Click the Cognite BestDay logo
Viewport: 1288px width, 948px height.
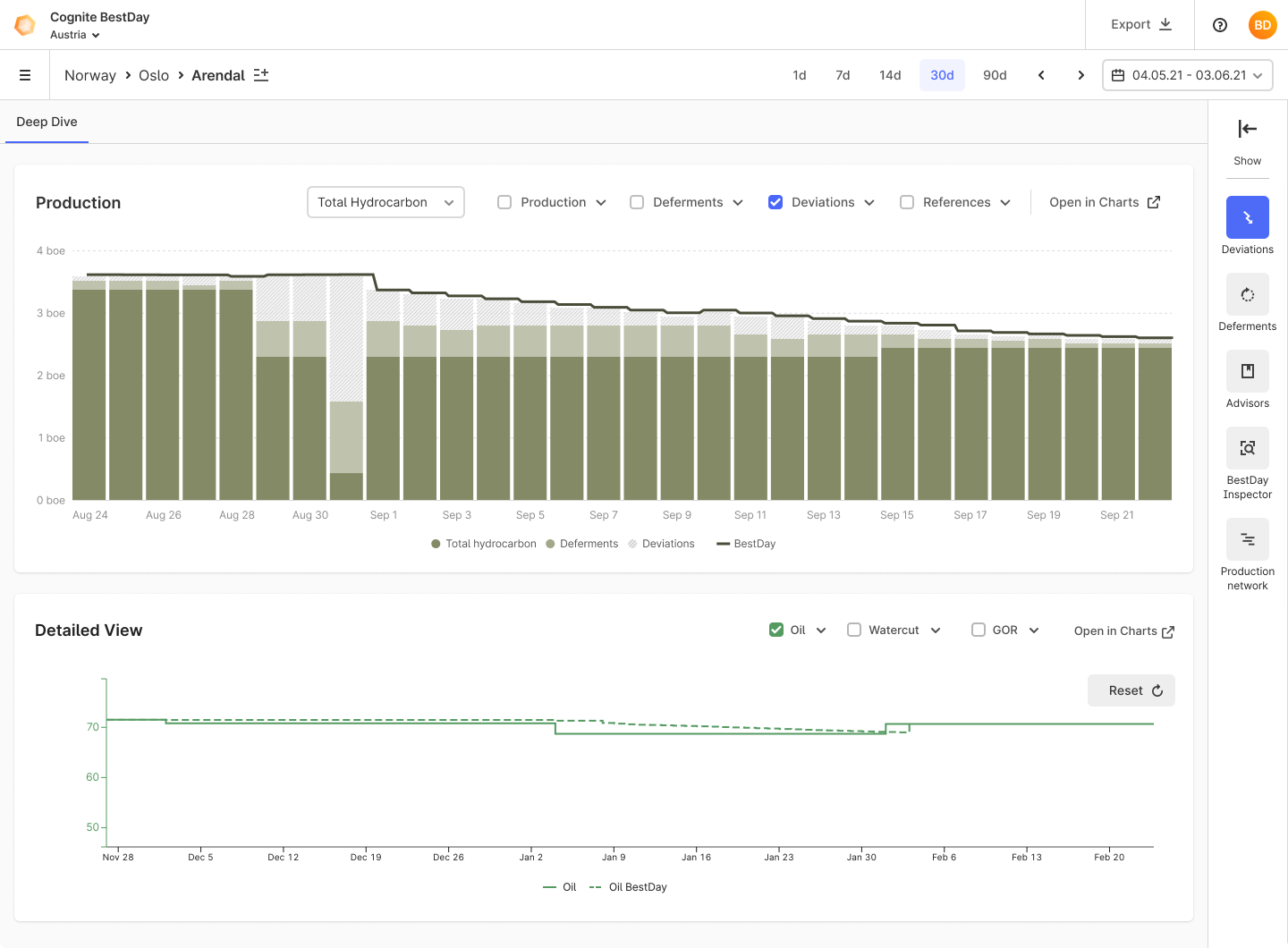coord(25,25)
